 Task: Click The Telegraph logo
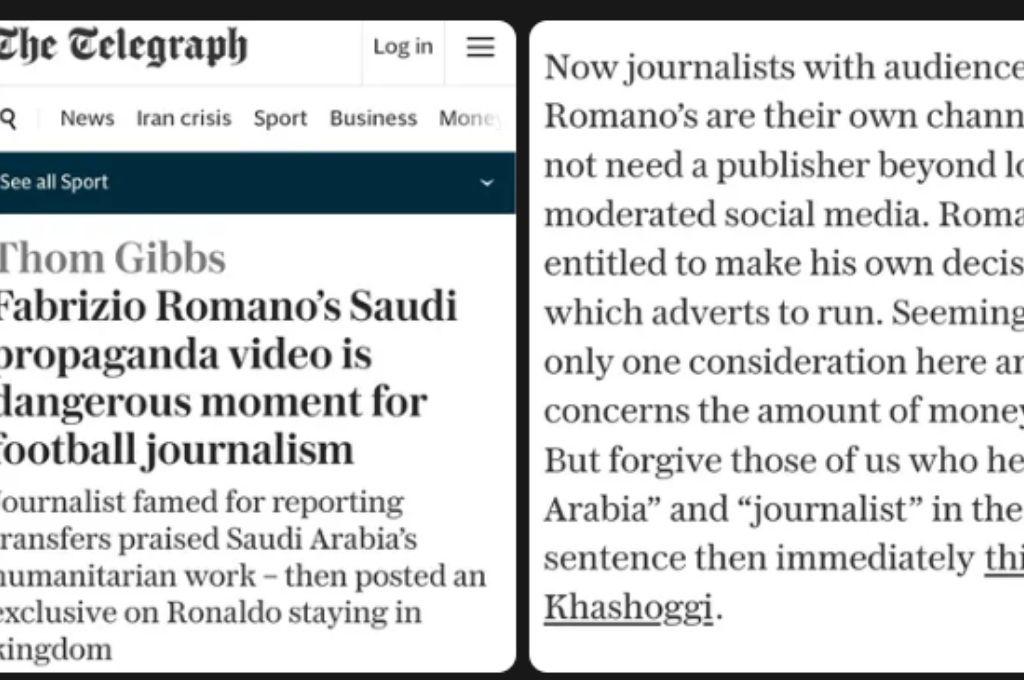click(123, 45)
